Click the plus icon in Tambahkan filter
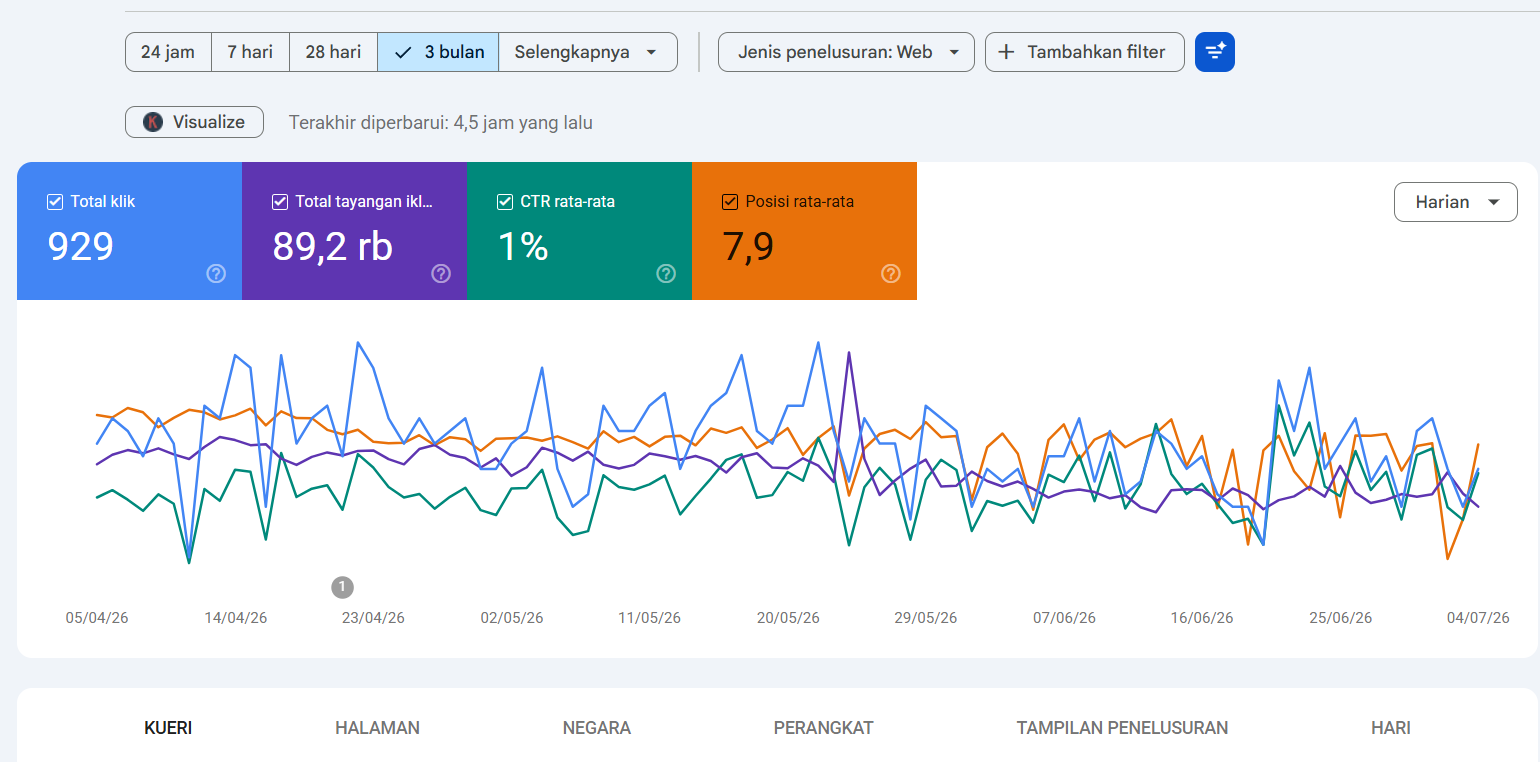1540x762 pixels. coord(1006,52)
